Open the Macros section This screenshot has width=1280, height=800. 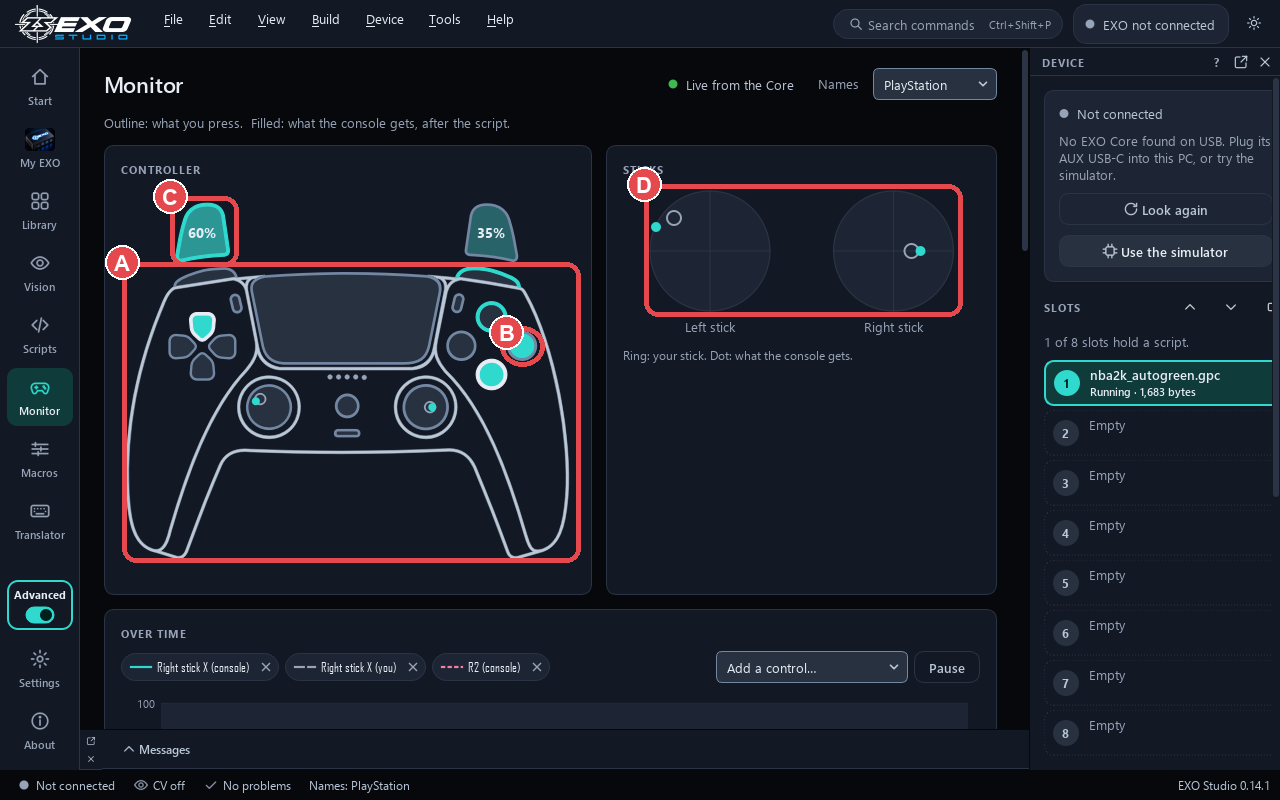[40, 459]
